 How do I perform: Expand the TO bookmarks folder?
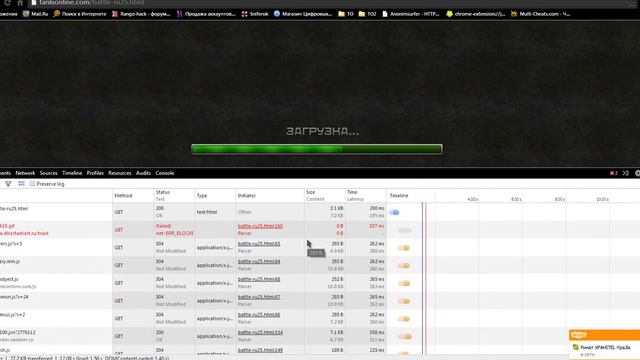tap(346, 13)
